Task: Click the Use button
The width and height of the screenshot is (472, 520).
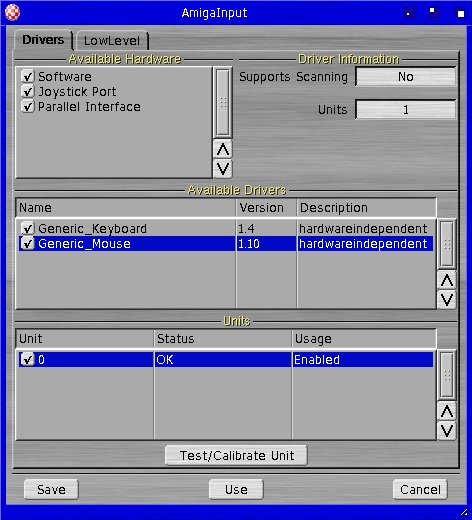Action: (236, 489)
